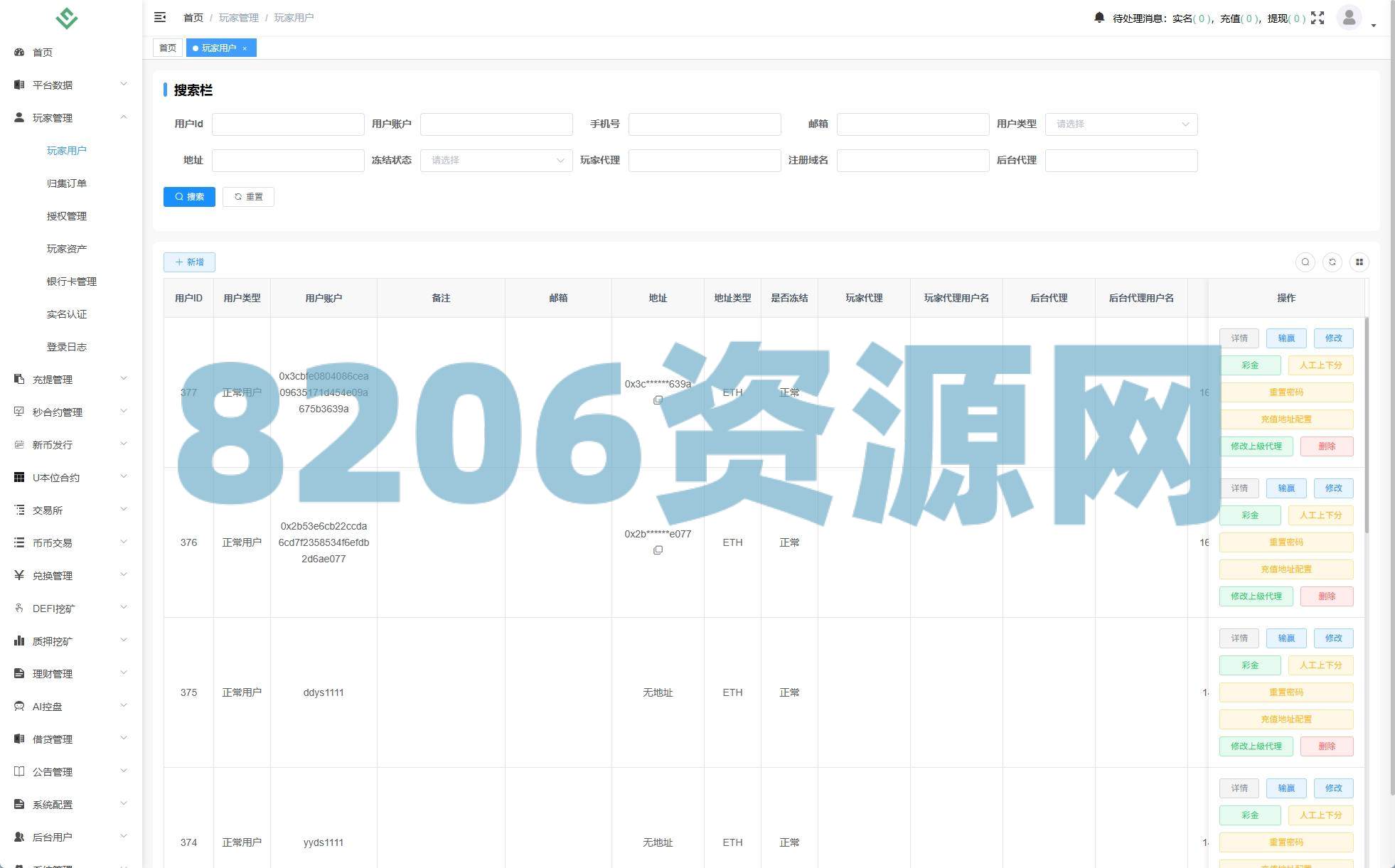Click the notification bell icon

pos(1099,18)
